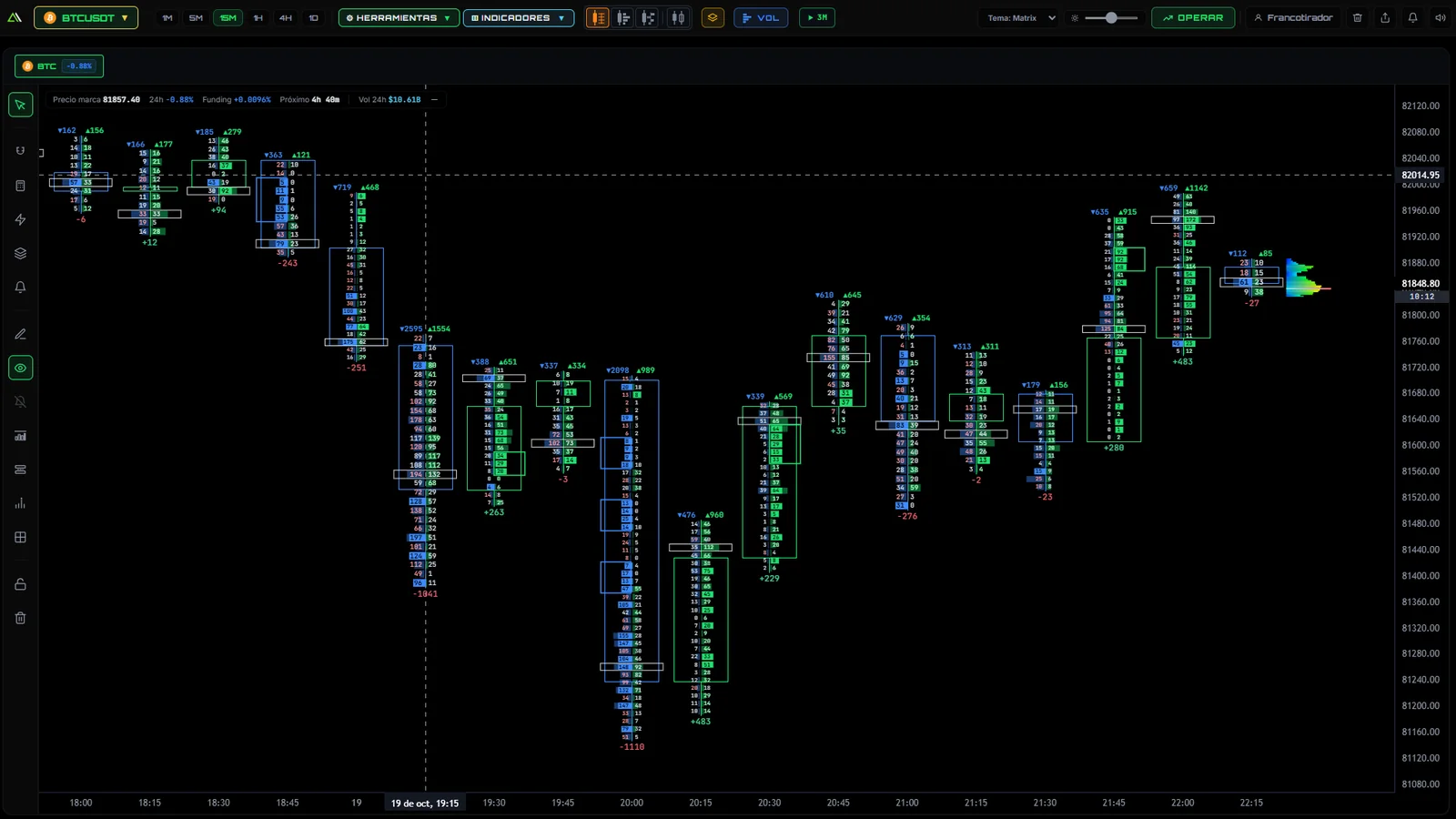1456x819 pixels.
Task: Click the app logo at top left
Action: tap(15, 17)
